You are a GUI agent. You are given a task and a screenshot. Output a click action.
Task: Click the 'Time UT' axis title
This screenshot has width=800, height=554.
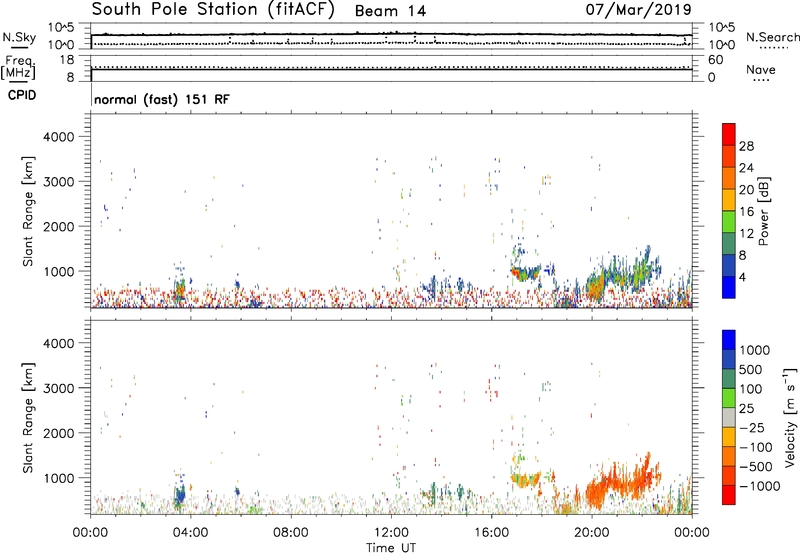(391, 548)
